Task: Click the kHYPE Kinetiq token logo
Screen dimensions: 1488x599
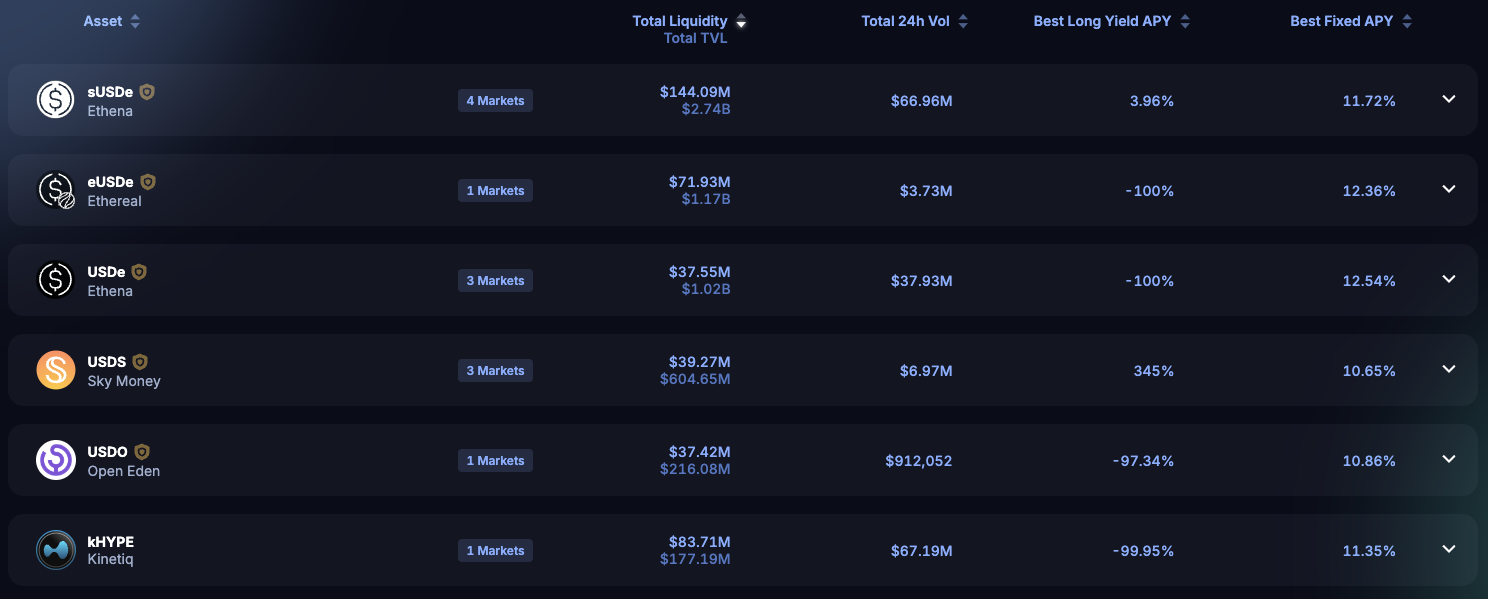Action: (x=55, y=550)
